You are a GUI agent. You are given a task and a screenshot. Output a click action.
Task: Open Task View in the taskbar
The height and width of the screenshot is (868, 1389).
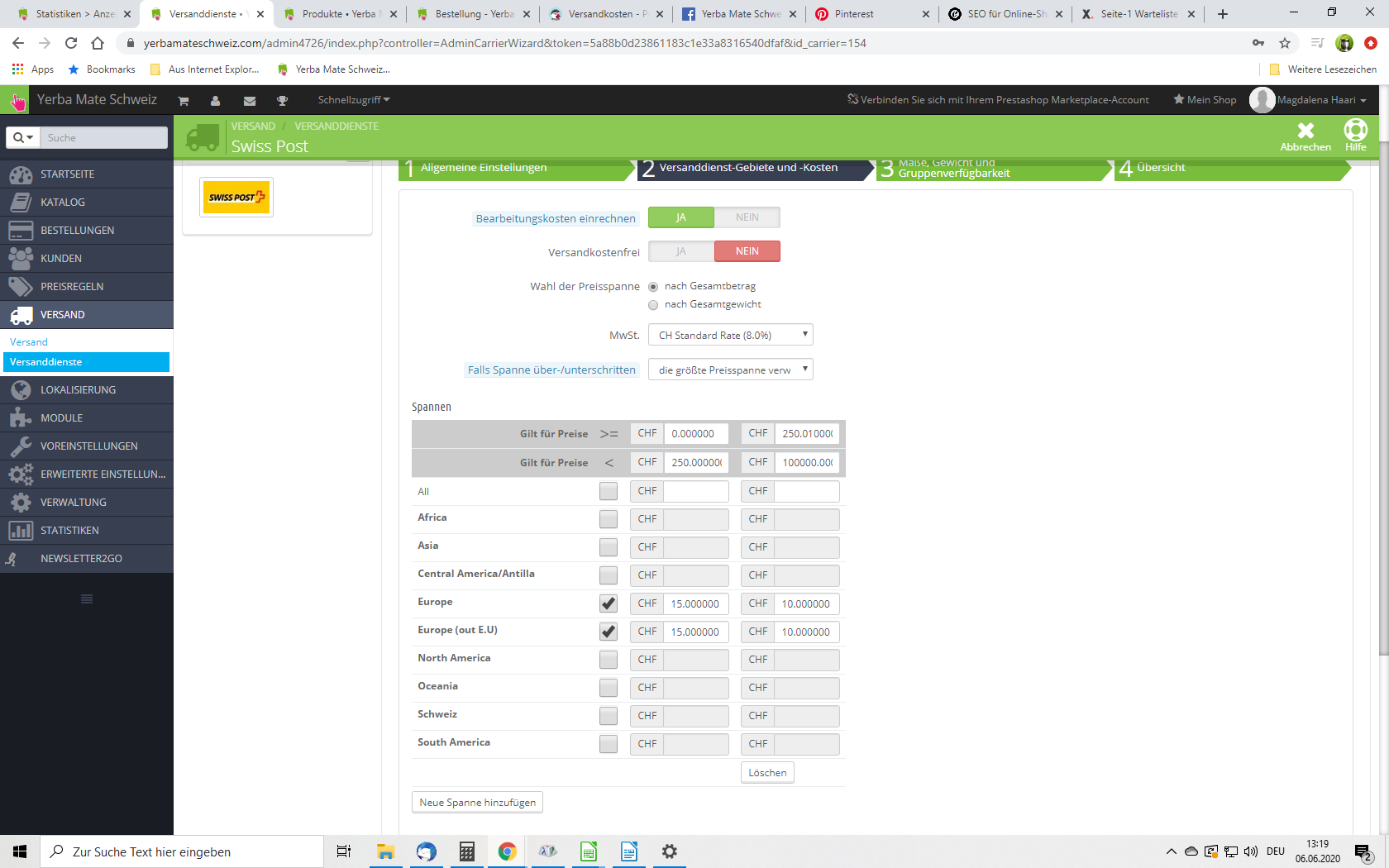point(344,851)
